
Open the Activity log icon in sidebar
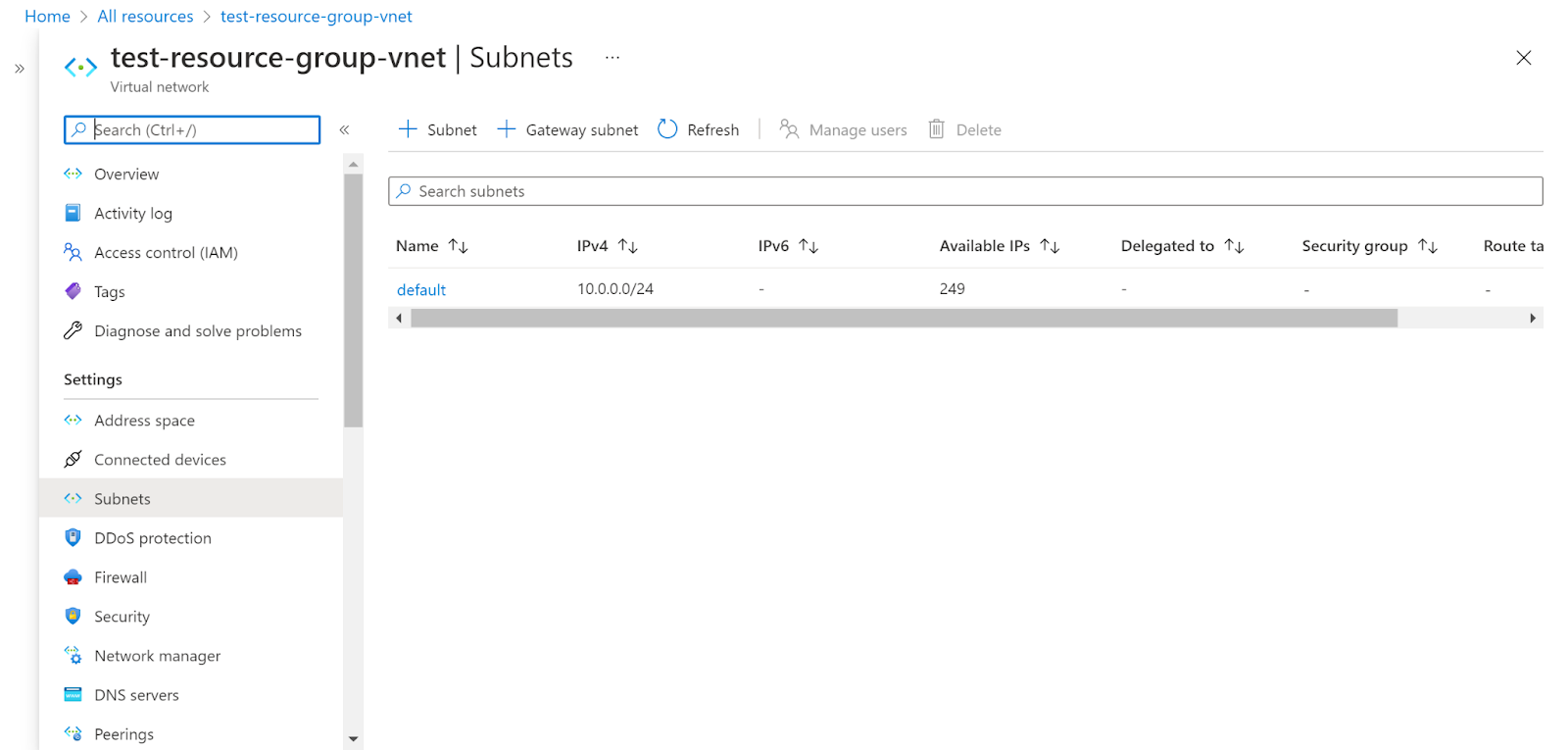tap(73, 213)
